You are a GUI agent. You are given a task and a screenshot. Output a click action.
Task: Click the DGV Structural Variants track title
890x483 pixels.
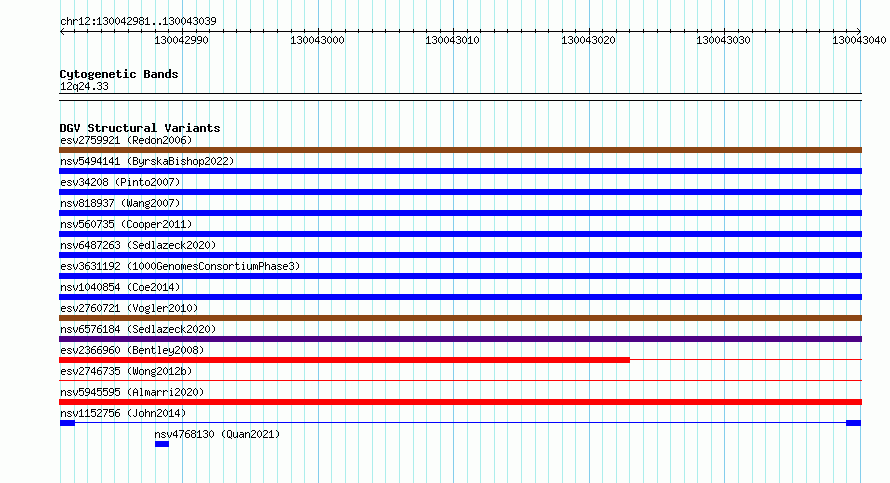pos(140,128)
